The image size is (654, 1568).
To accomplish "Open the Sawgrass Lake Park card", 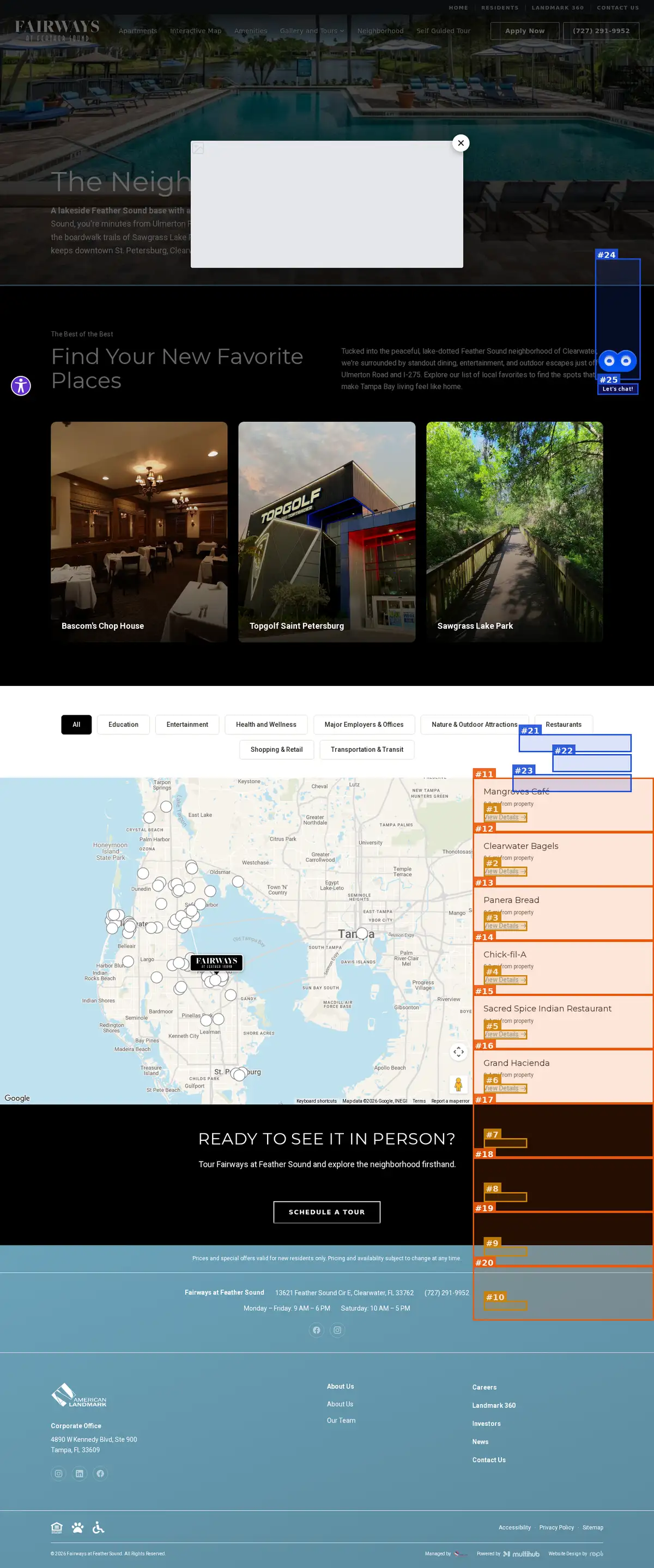I will tap(514, 531).
